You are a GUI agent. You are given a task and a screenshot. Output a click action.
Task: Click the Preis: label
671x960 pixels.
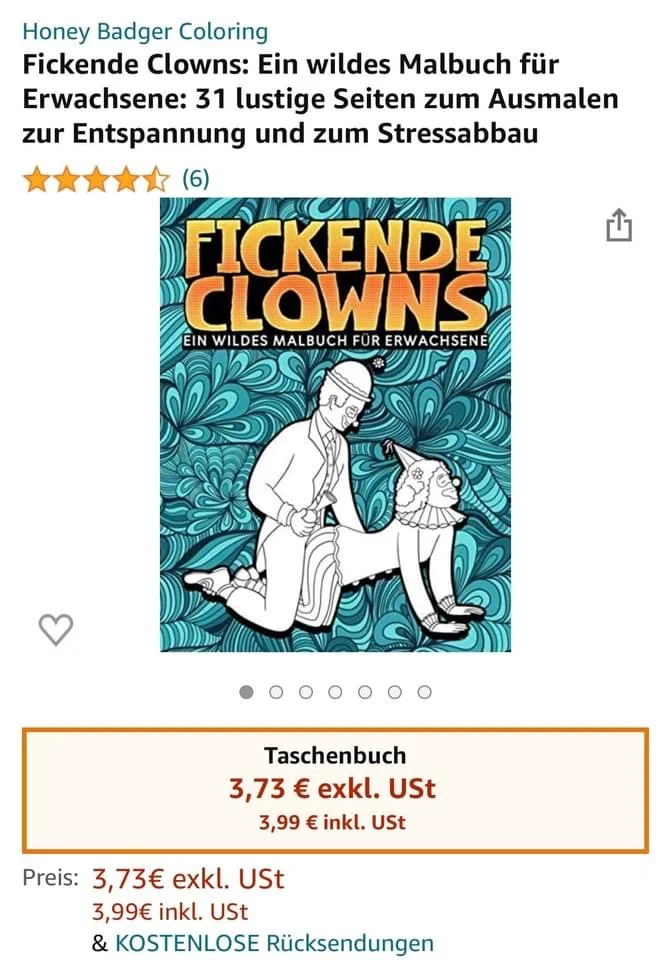pyautogui.click(x=50, y=878)
